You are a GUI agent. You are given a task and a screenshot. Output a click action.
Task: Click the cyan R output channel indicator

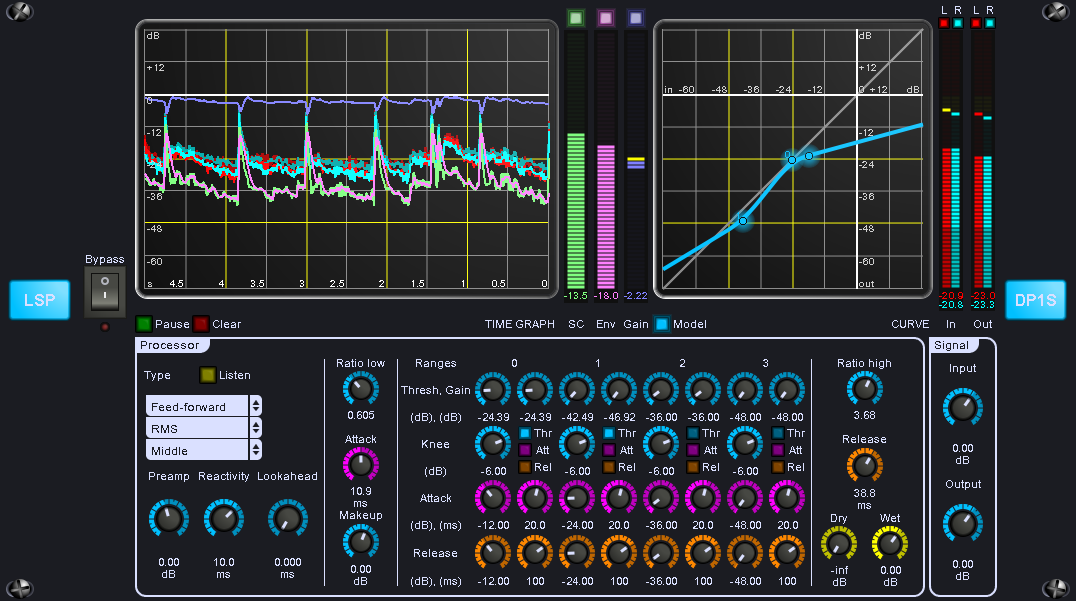[x=990, y=22]
